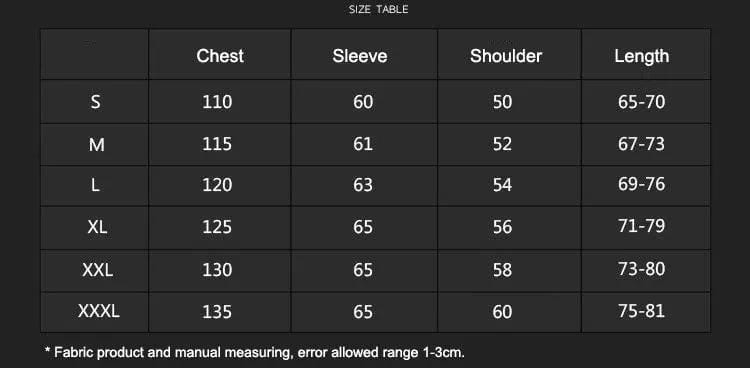Select the length cell 75-81
Image resolution: width=750 pixels, height=368 pixels.
click(641, 311)
